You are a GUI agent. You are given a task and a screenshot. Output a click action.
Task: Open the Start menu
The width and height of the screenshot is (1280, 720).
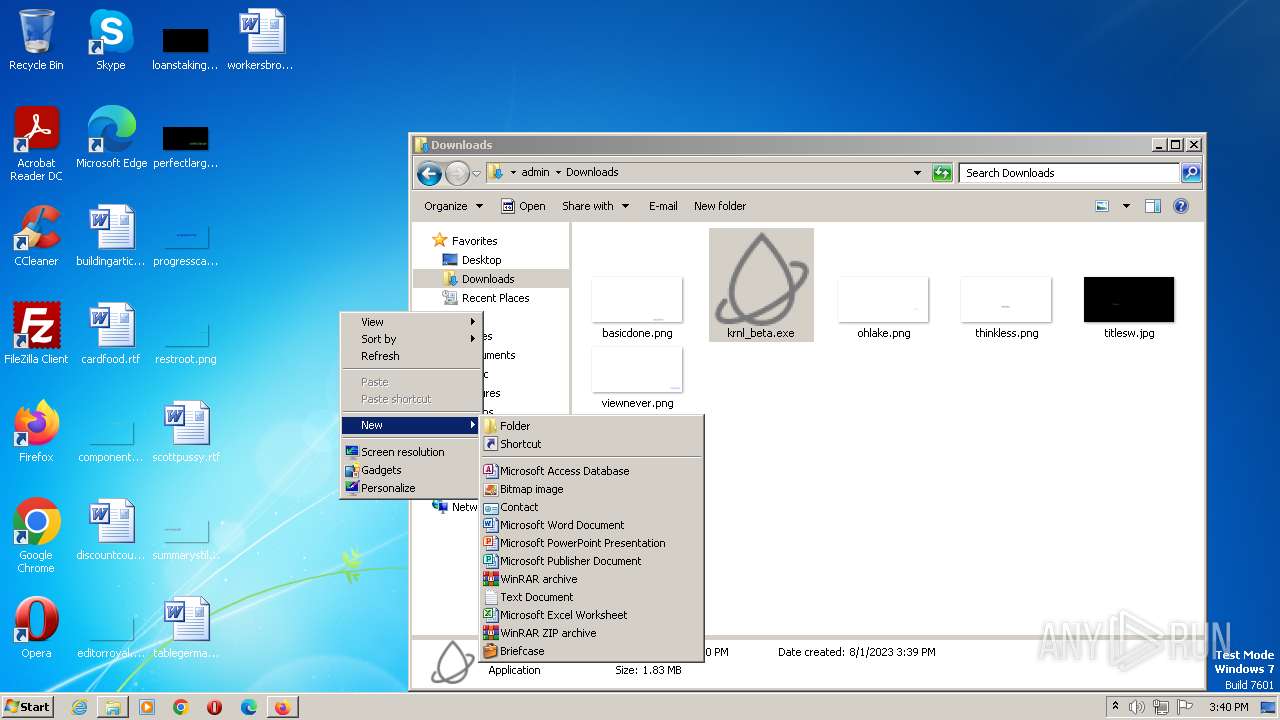click(x=28, y=707)
